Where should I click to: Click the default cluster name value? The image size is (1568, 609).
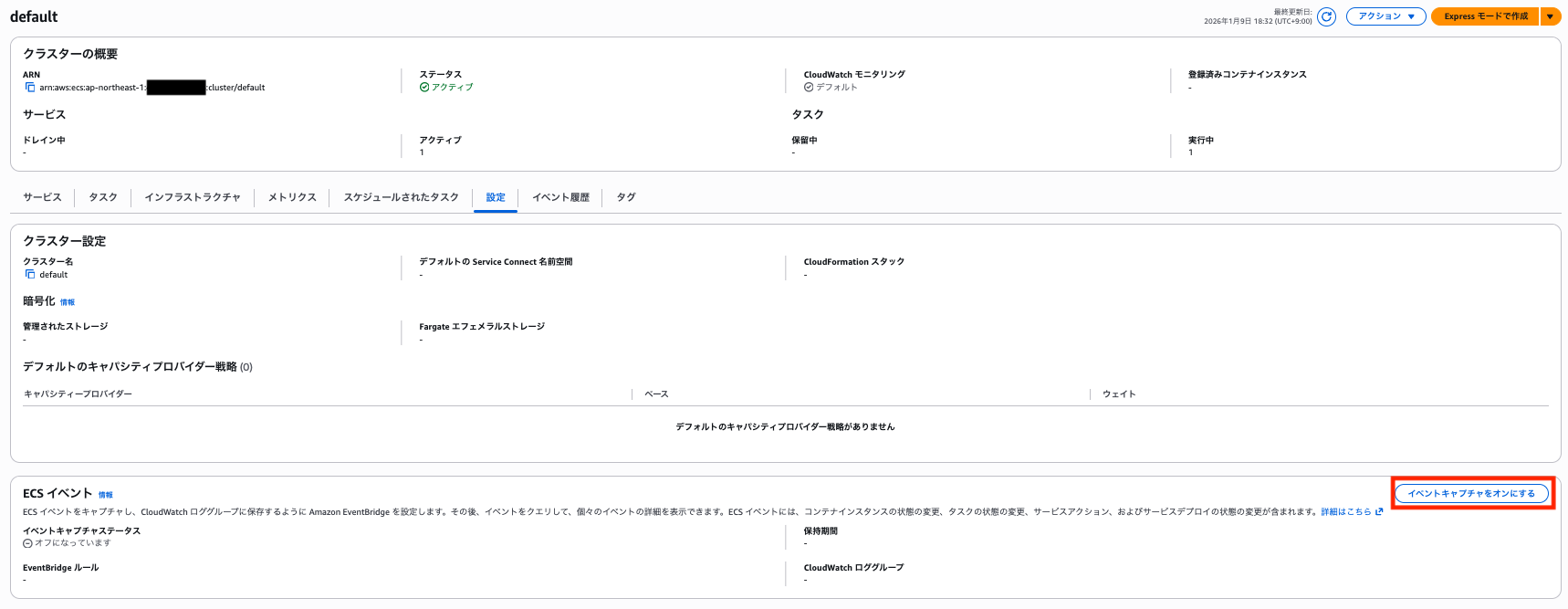pos(53,274)
